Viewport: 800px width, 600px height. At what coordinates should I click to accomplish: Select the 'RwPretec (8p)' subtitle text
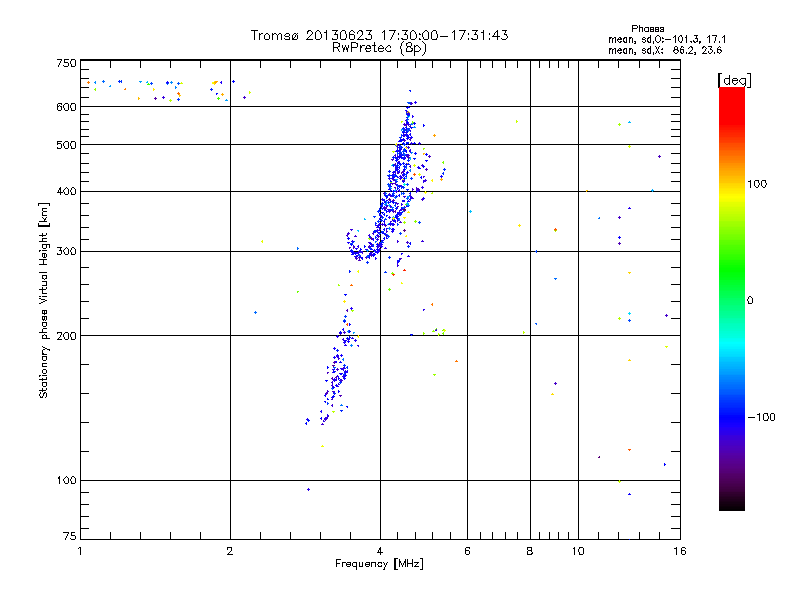pos(380,48)
